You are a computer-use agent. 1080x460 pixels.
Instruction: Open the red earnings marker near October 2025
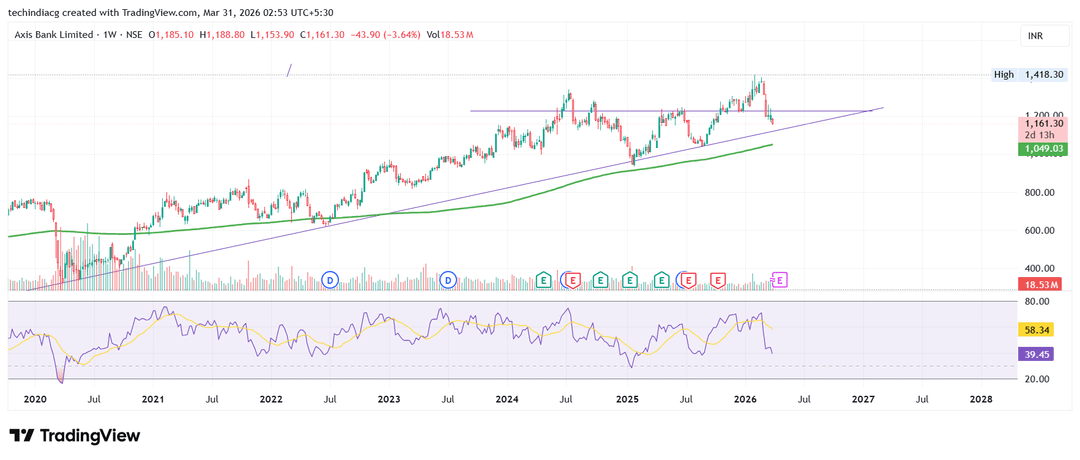(x=718, y=280)
